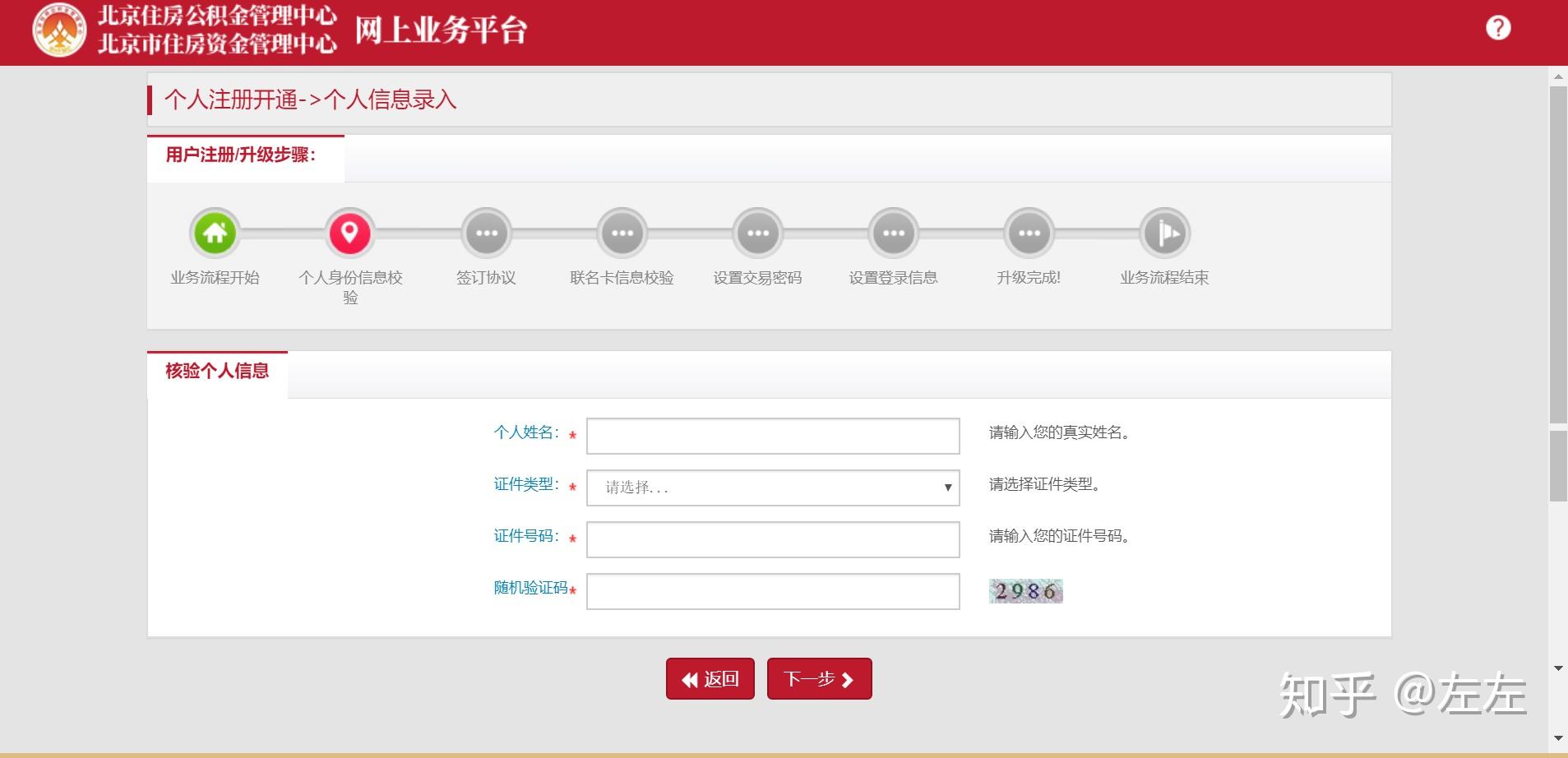This screenshot has width=1568, height=758.
Task: Click the 签订协议 step label
Action: coord(486,278)
